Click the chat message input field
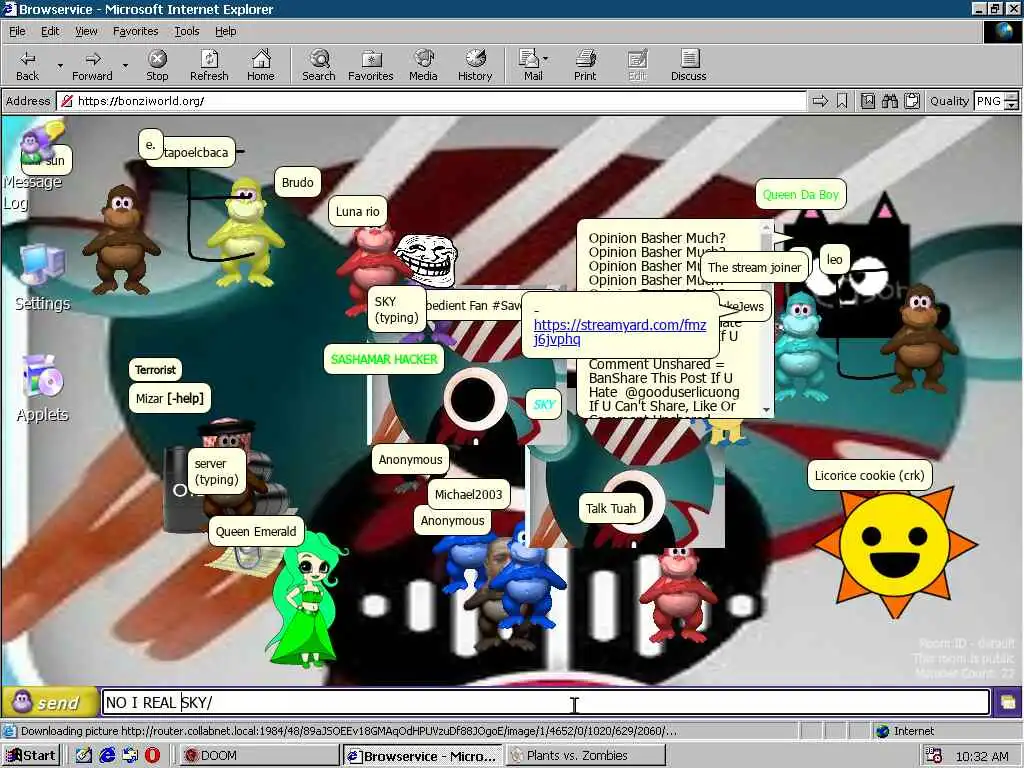Viewport: 1024px width, 768px height. click(545, 703)
